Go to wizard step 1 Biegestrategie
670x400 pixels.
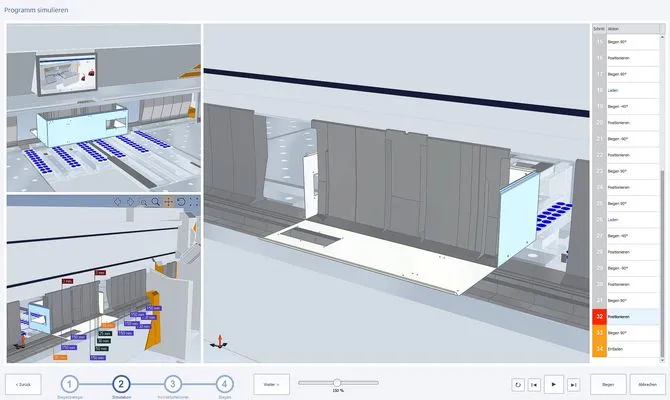pyautogui.click(x=68, y=383)
